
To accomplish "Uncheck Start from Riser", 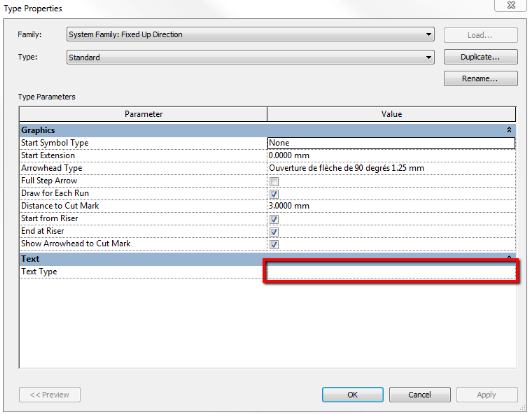I will tap(274, 219).
